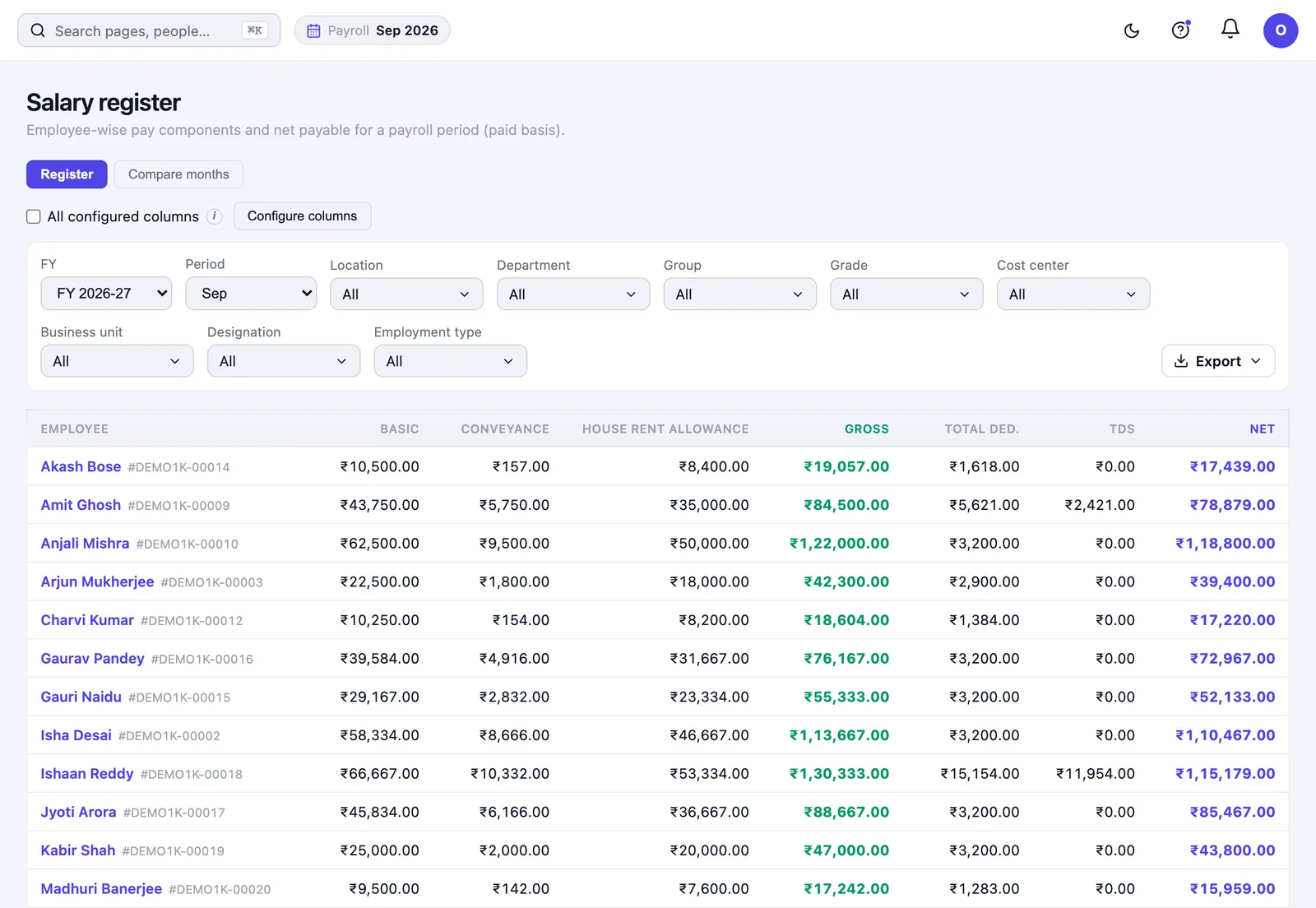Expand the Location filter
Screen dimensions: 1316x908
pos(406,294)
